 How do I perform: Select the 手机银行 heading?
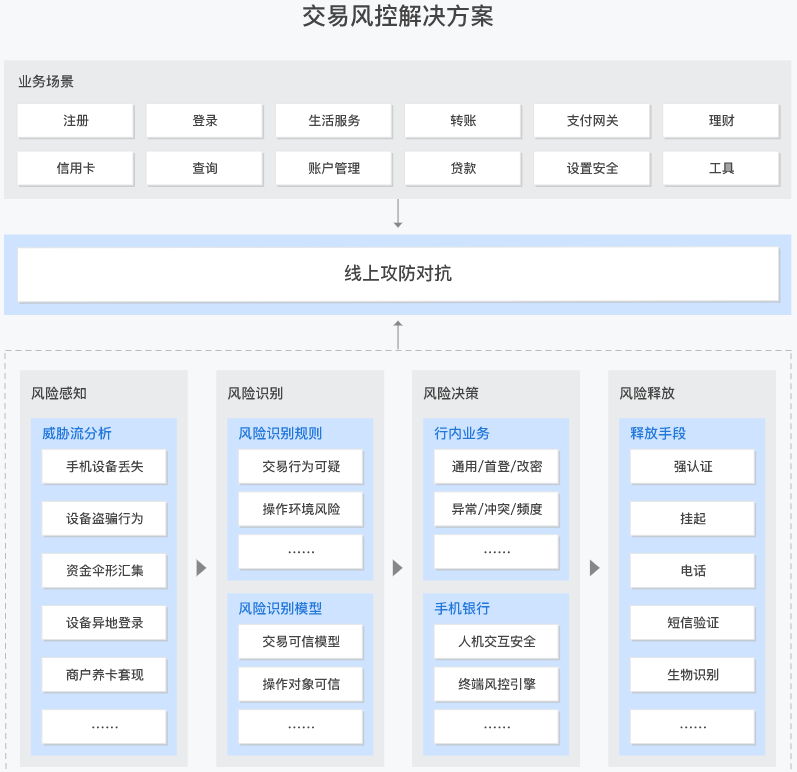pyautogui.click(x=462, y=608)
